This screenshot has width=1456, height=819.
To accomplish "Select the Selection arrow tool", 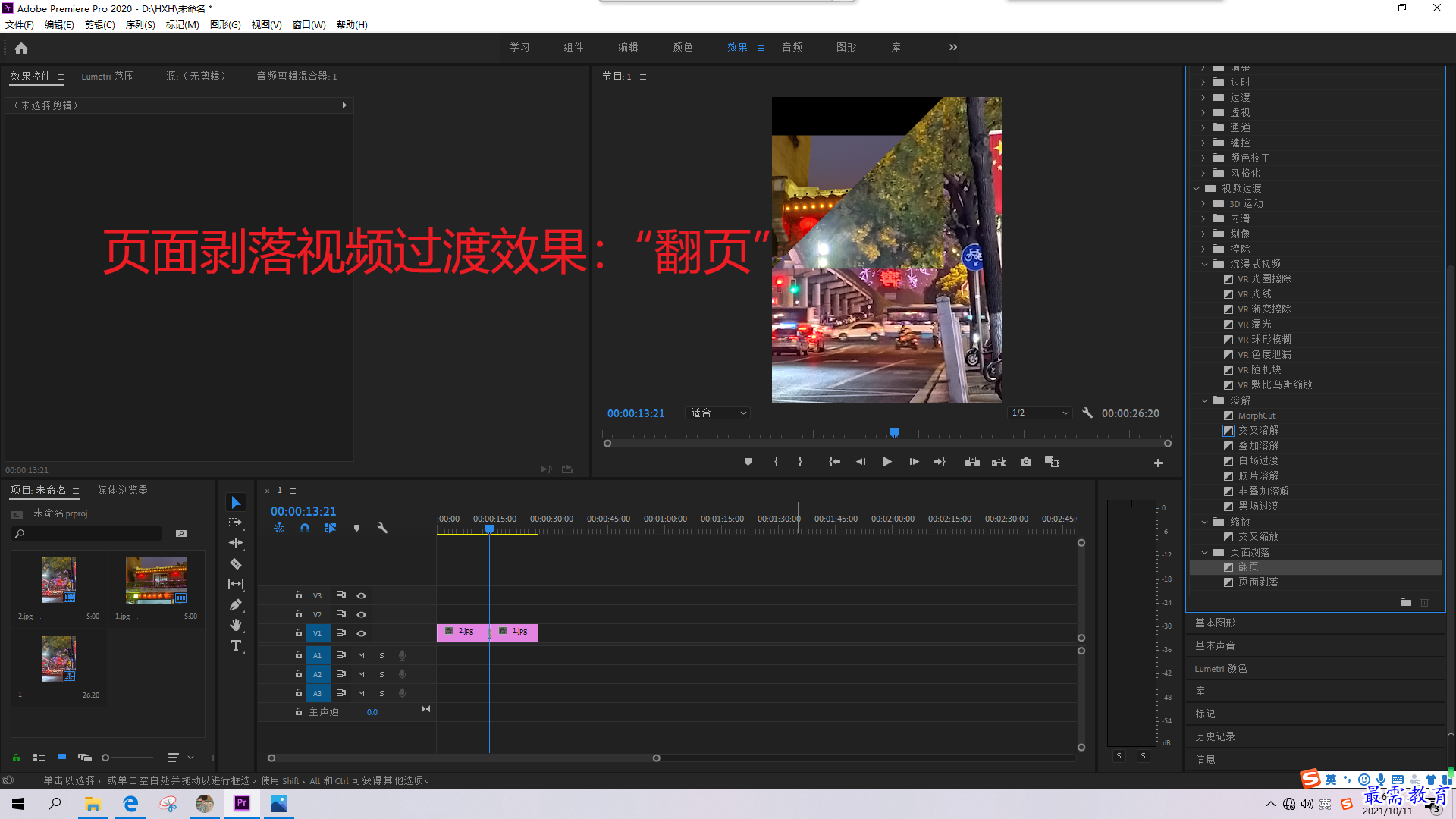I will (236, 503).
